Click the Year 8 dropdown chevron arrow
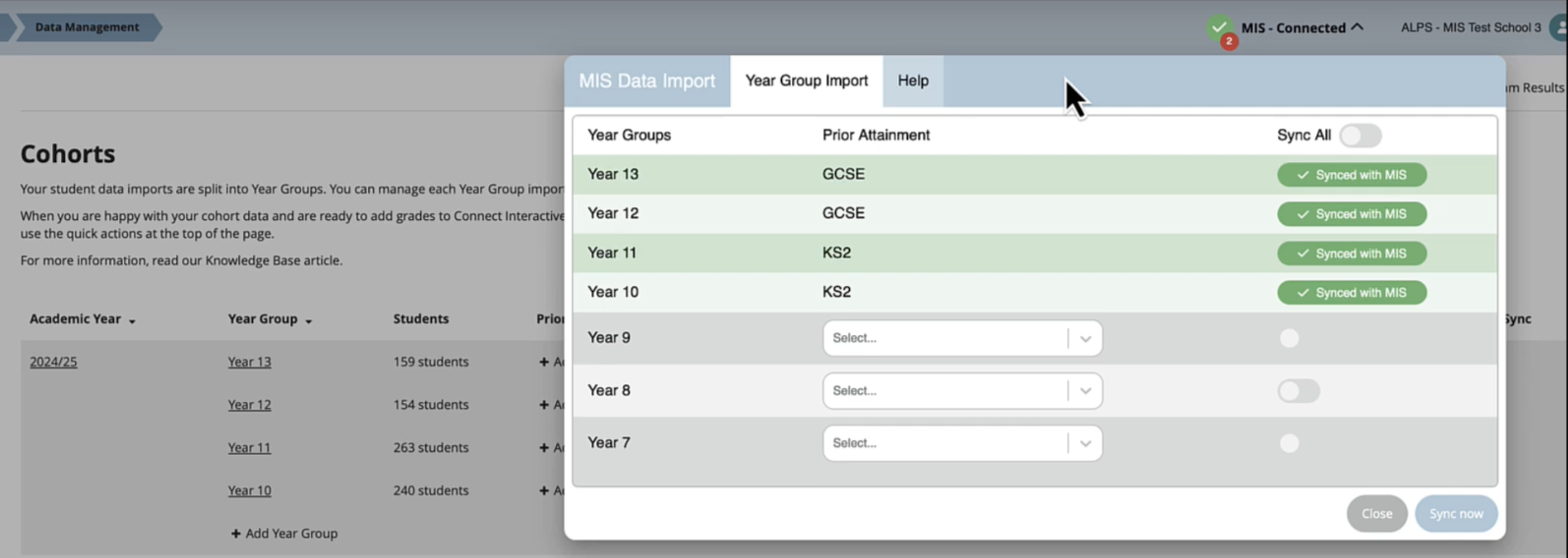This screenshot has height=558, width=1568. 1085,391
